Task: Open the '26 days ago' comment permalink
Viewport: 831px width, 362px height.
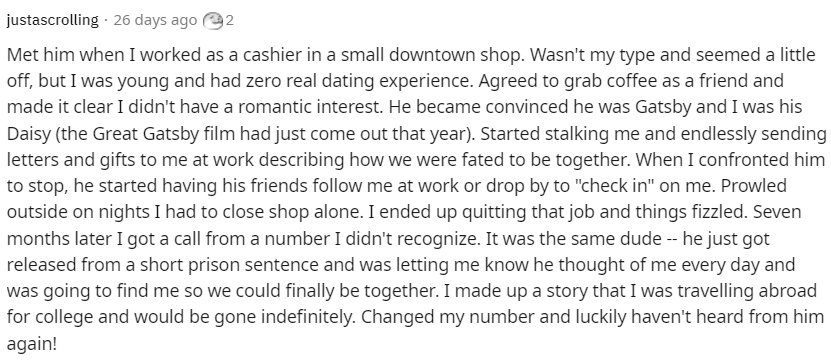Action: [155, 21]
